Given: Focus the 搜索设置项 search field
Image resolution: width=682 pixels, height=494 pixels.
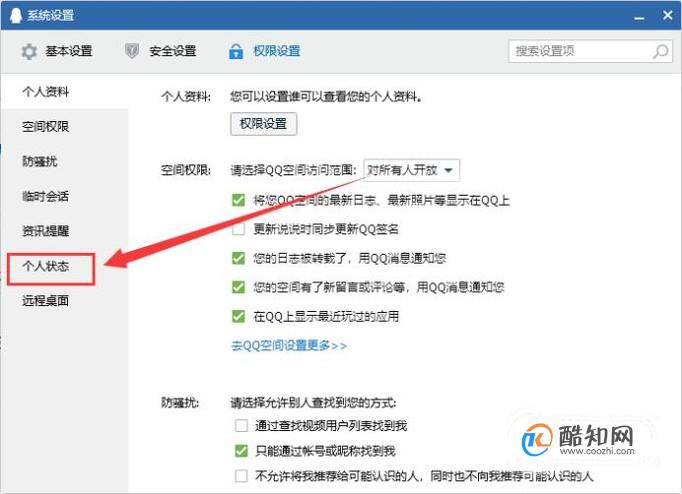Looking at the screenshot, I should click(590, 51).
